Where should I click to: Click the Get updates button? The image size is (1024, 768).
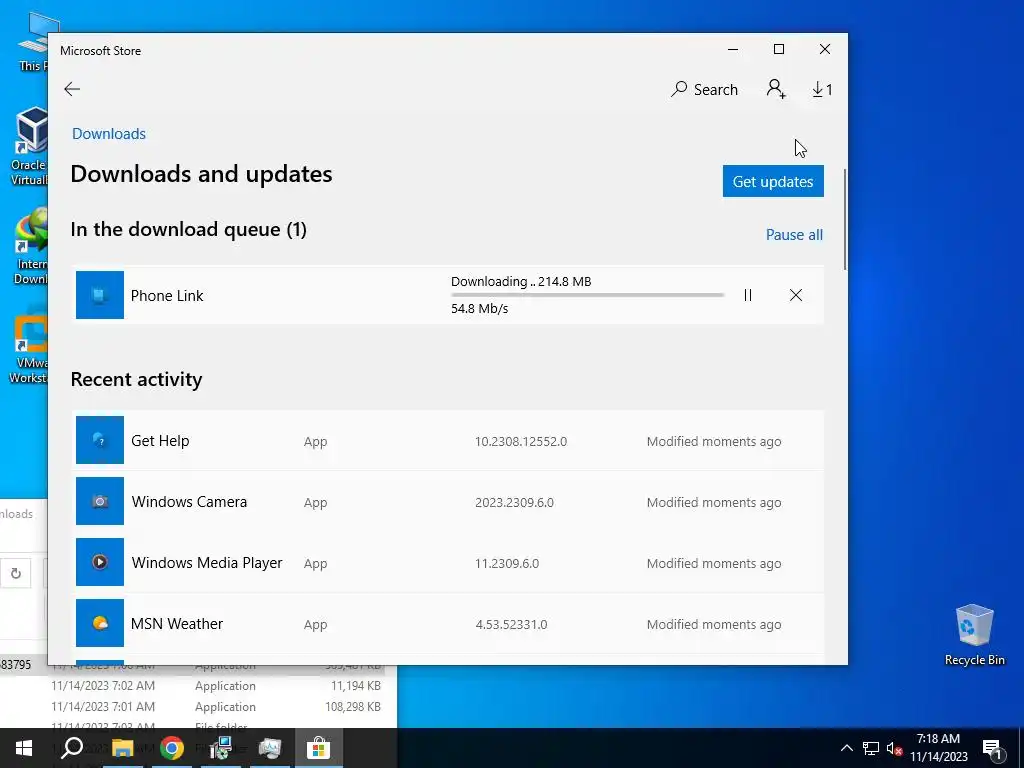pos(773,181)
